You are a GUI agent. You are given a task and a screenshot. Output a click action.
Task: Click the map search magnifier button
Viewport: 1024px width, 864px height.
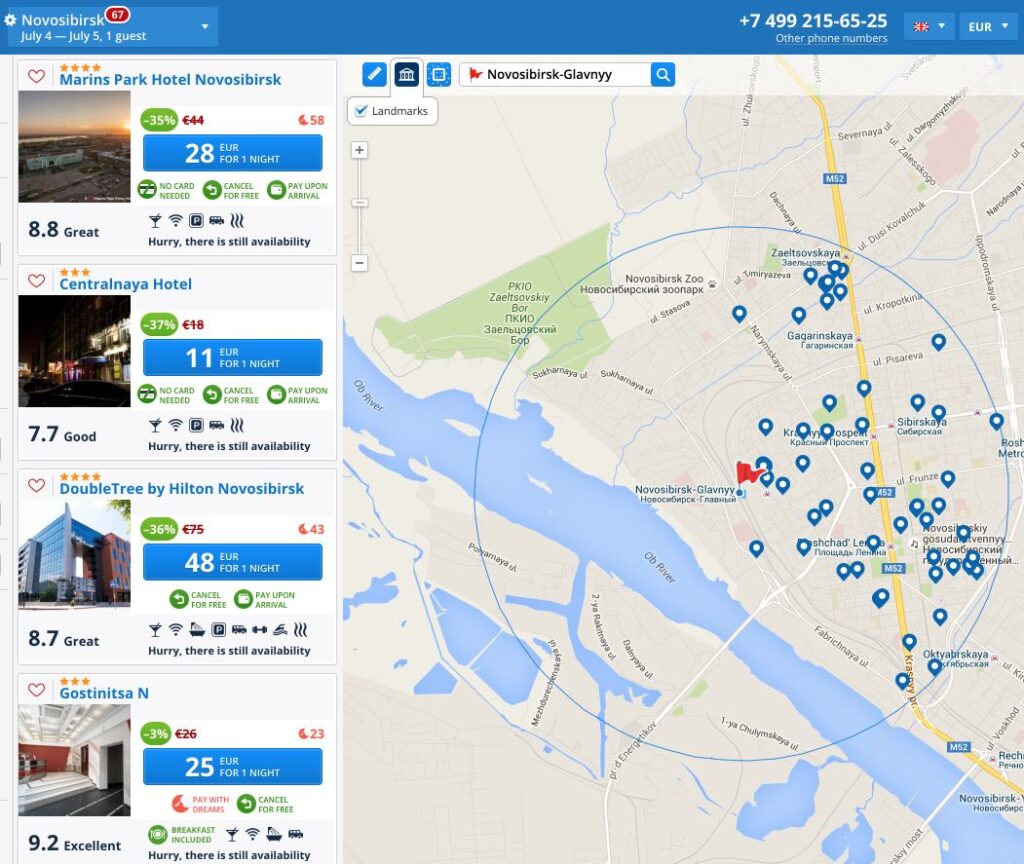click(663, 74)
